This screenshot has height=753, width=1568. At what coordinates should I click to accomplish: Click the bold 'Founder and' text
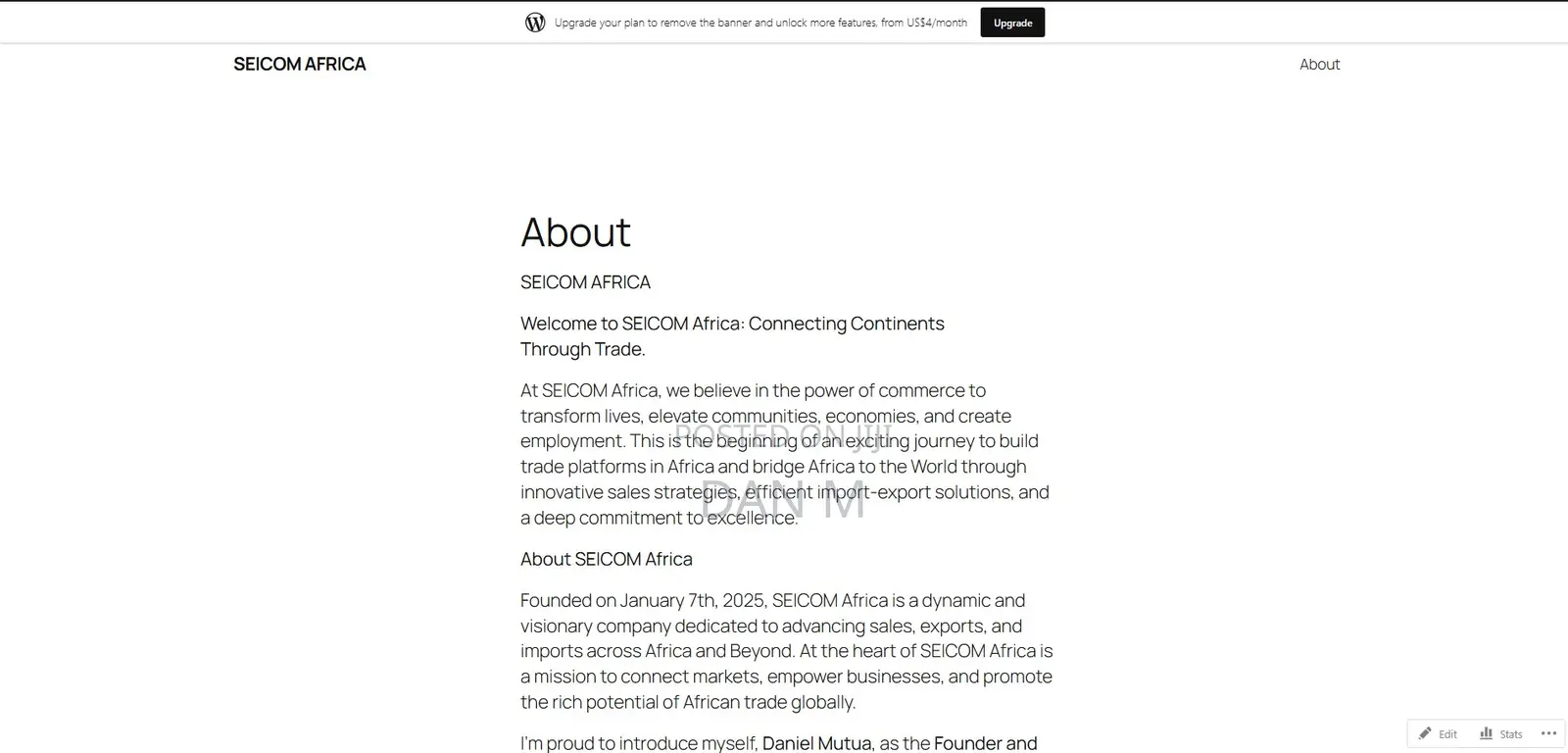[985, 743]
